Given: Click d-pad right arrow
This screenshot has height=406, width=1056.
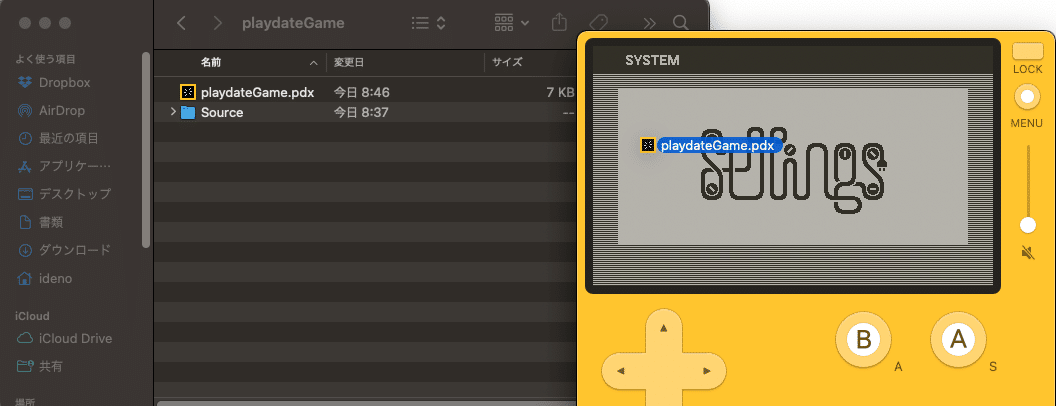Looking at the screenshot, I should coord(706,370).
